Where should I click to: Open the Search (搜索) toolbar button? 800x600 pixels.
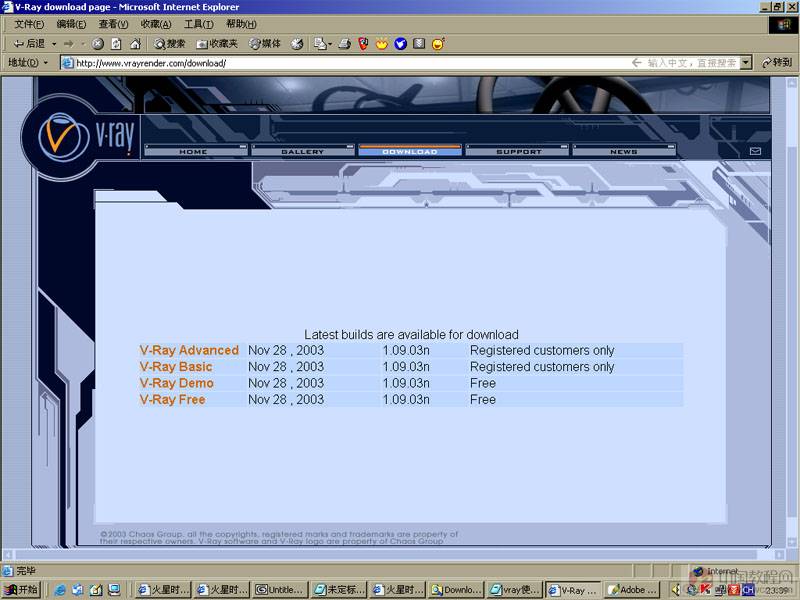pyautogui.click(x=169, y=44)
